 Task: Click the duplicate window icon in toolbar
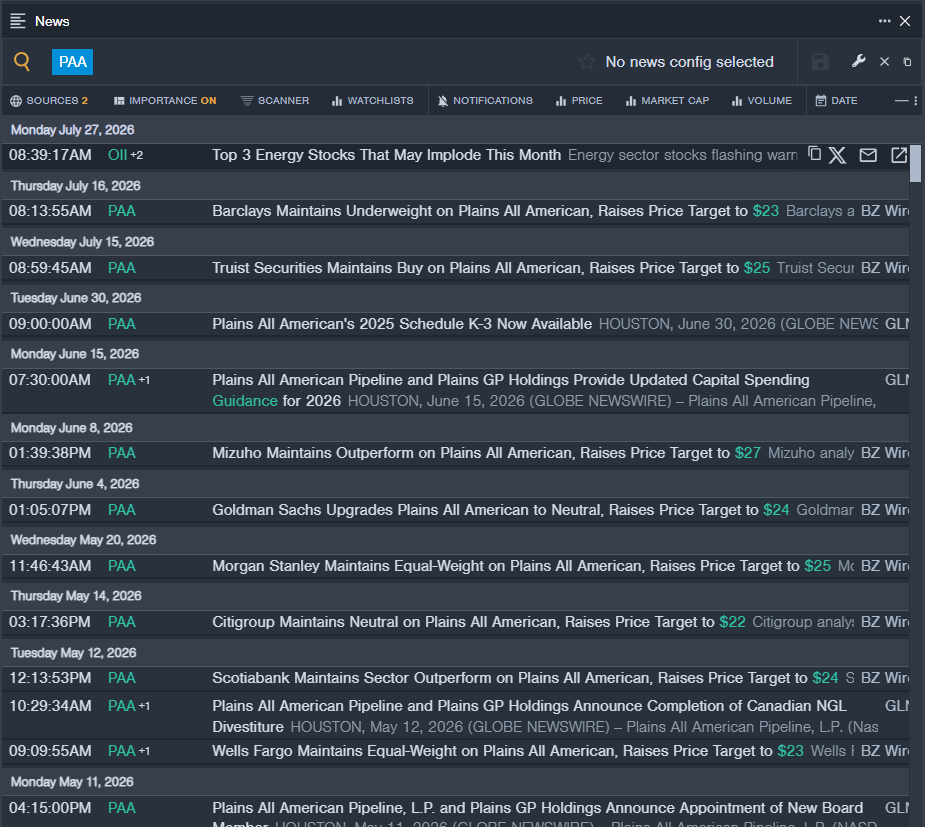coord(907,62)
